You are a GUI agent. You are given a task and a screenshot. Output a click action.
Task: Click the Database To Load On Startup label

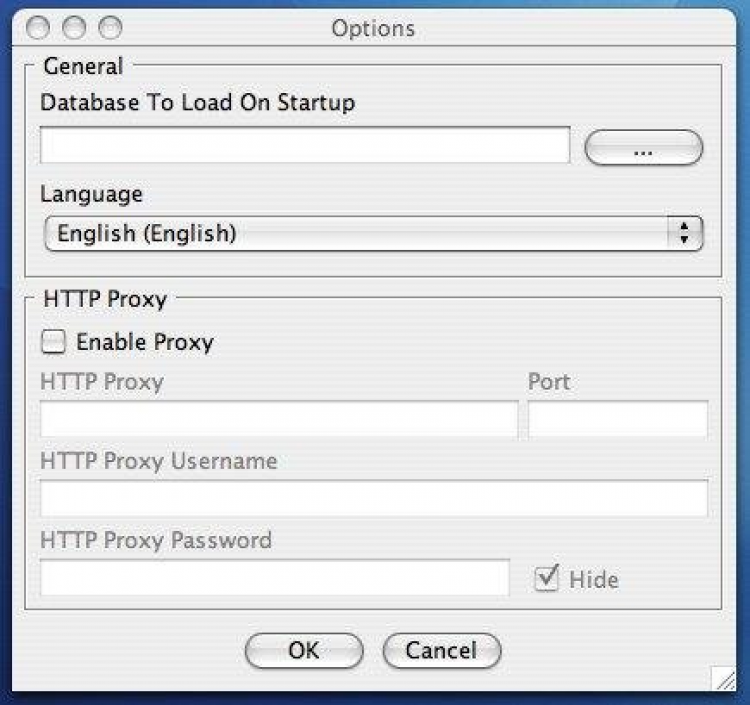pos(197,102)
